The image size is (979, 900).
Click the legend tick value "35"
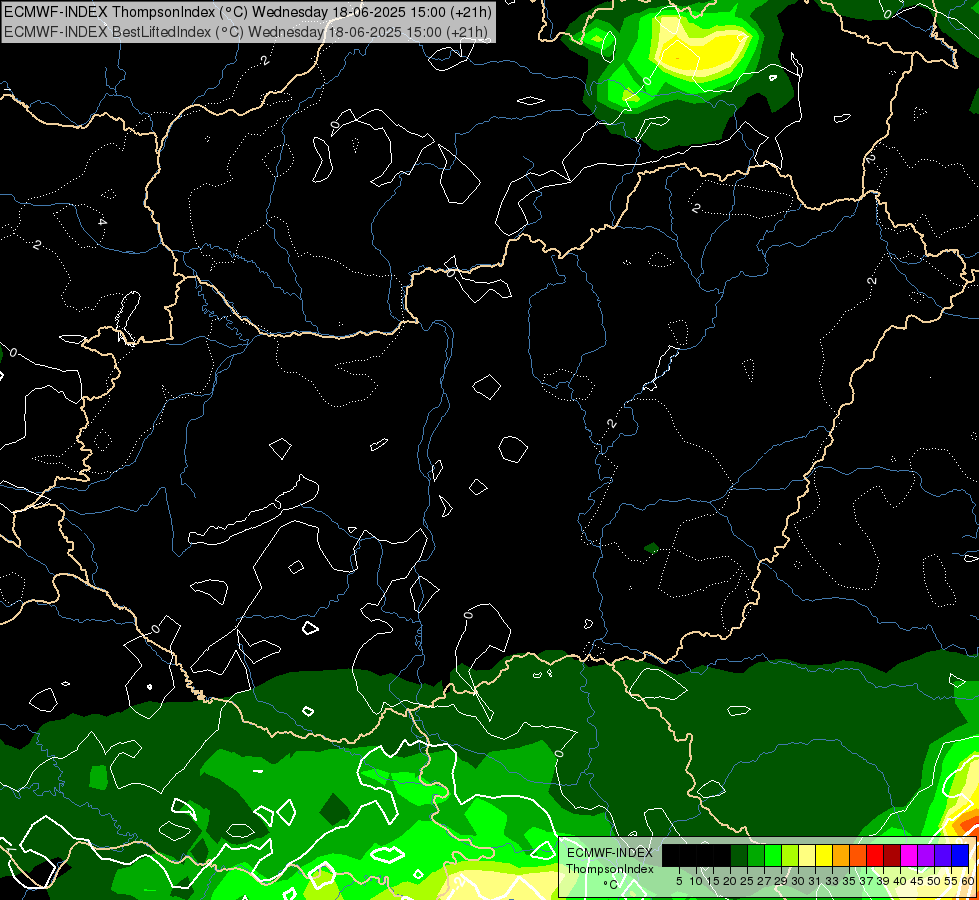pos(849,881)
